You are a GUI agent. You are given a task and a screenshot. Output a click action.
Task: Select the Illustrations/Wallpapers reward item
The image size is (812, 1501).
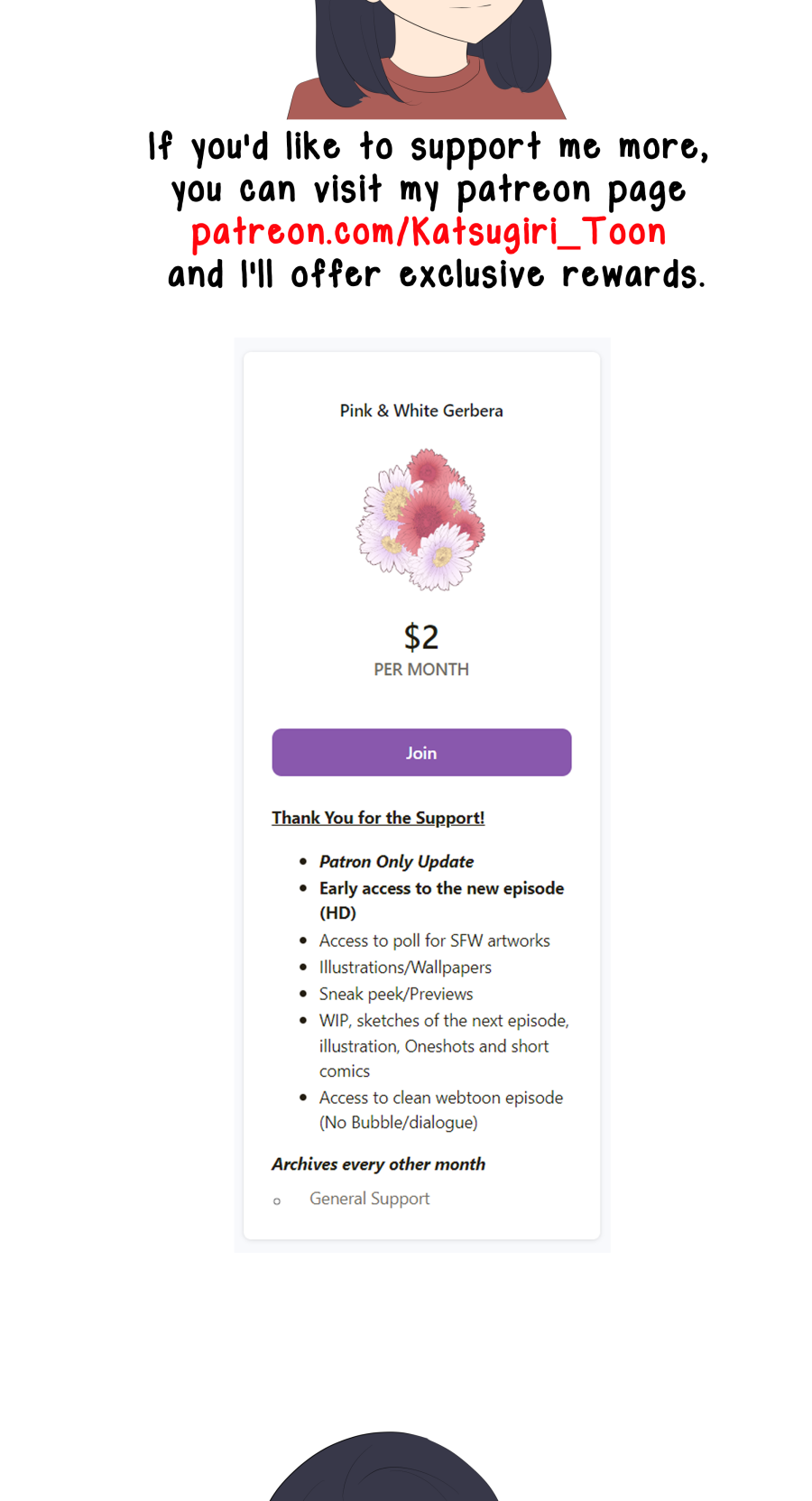click(x=405, y=968)
